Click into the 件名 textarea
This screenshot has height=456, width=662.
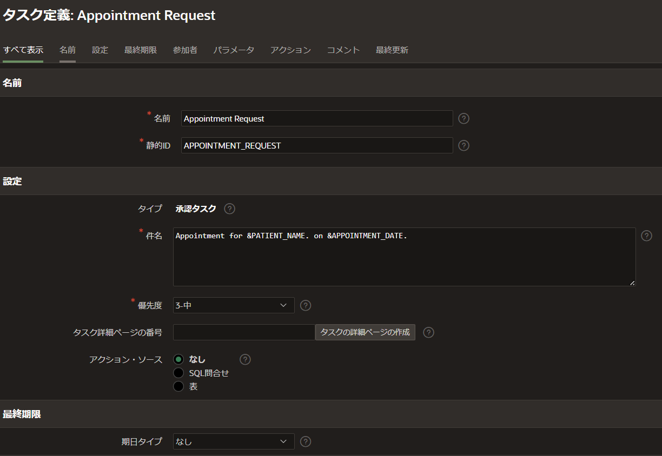pyautogui.click(x=404, y=257)
